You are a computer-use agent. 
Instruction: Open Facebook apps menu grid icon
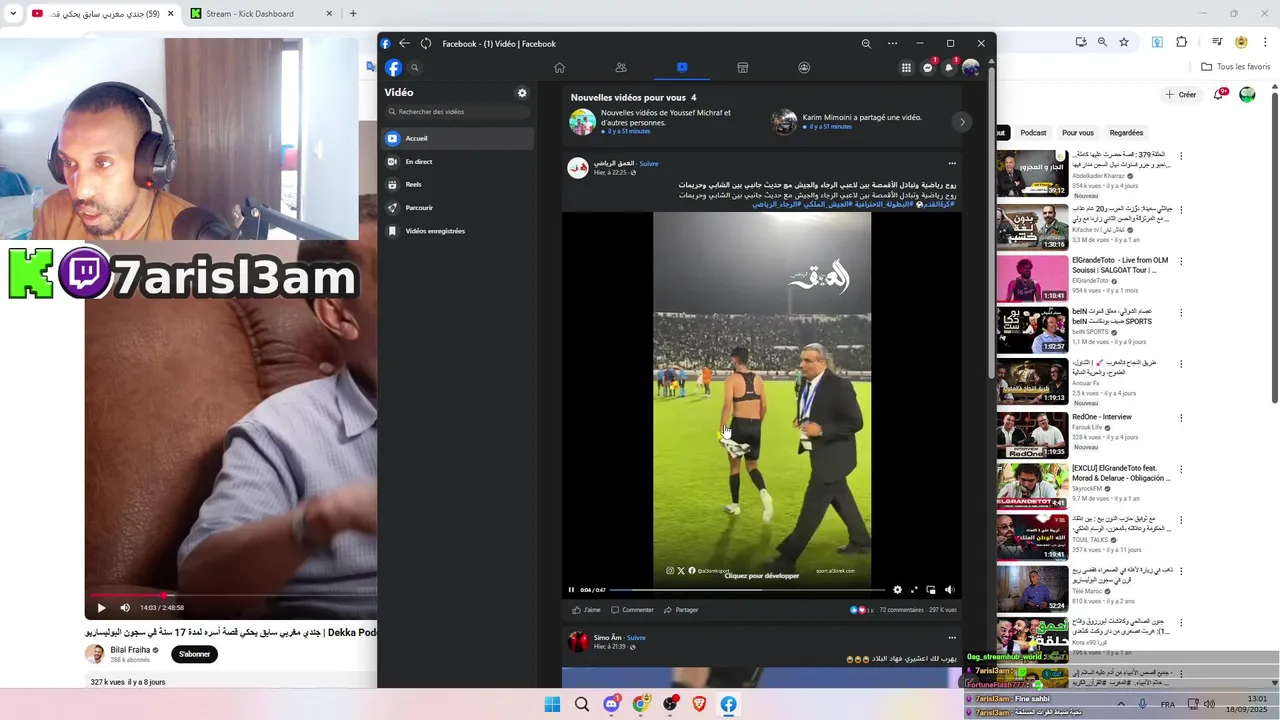coord(906,68)
